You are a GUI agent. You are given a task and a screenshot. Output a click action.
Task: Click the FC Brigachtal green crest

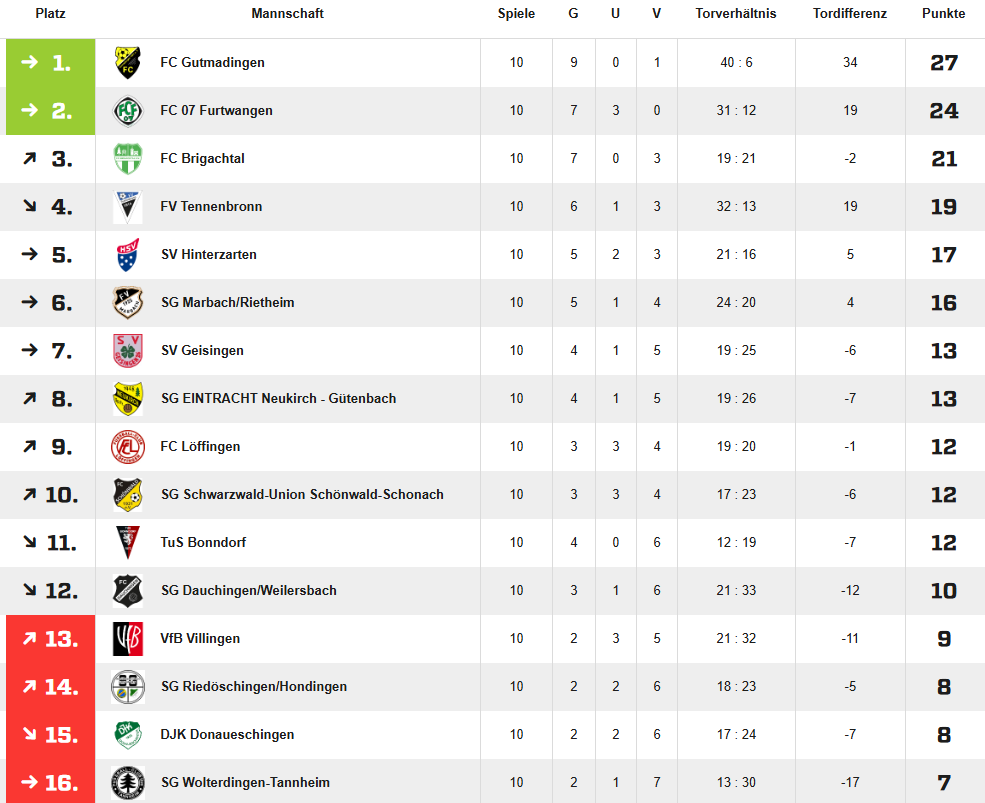click(127, 159)
